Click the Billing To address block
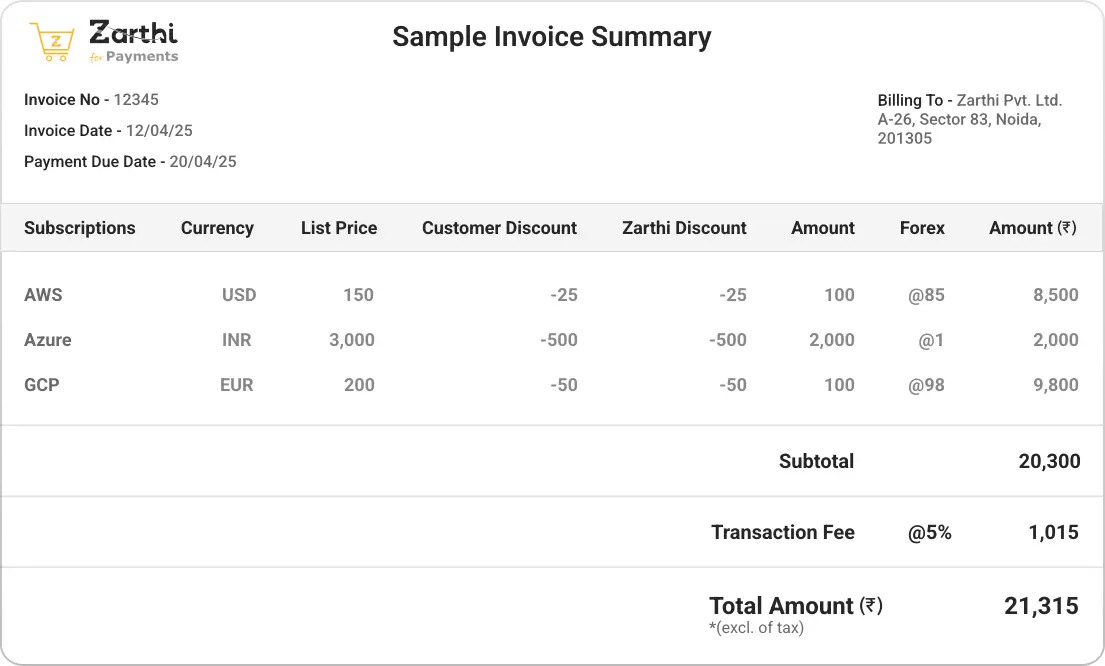1105x666 pixels. [969, 119]
